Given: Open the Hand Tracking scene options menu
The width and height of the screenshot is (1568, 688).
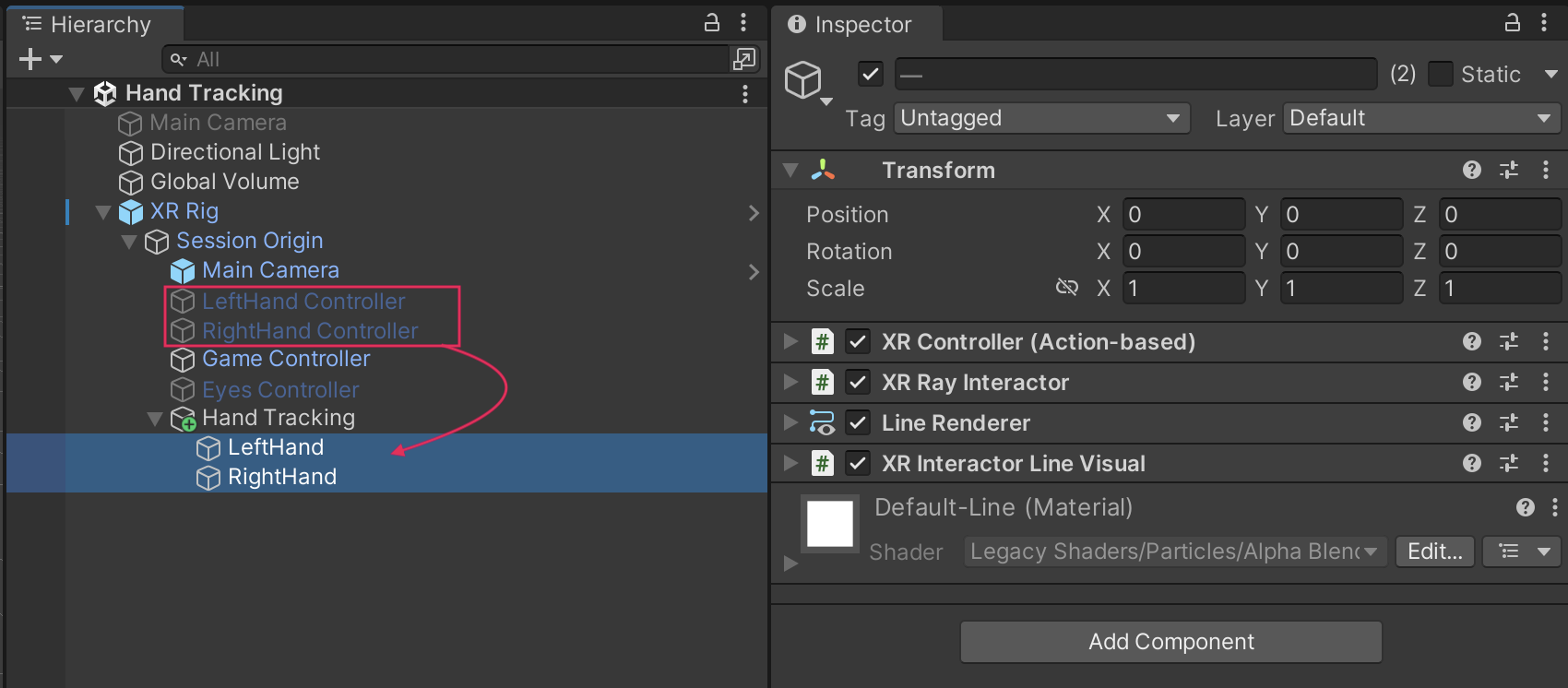Looking at the screenshot, I should click(x=744, y=93).
